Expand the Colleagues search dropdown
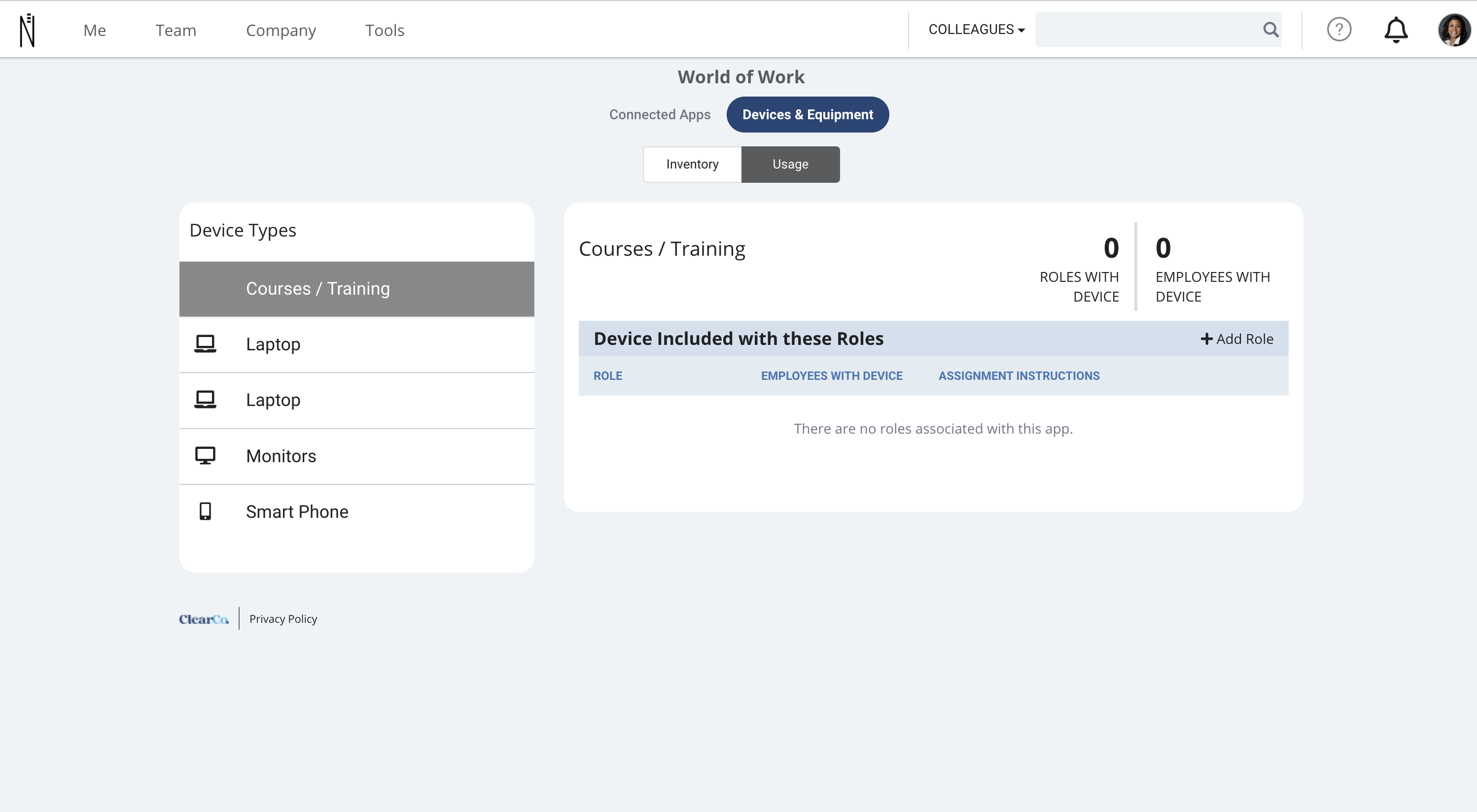The width and height of the screenshot is (1477, 812). tap(977, 29)
